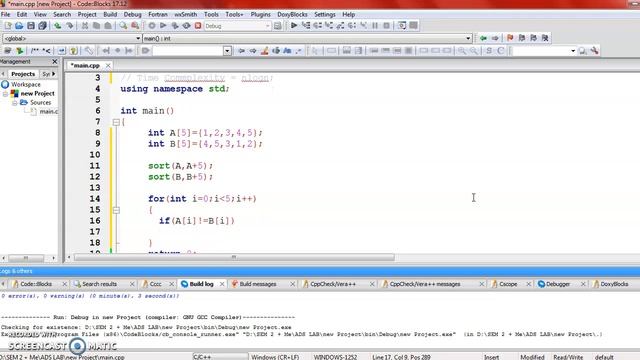Select the Workspace tree item

(x=25, y=84)
